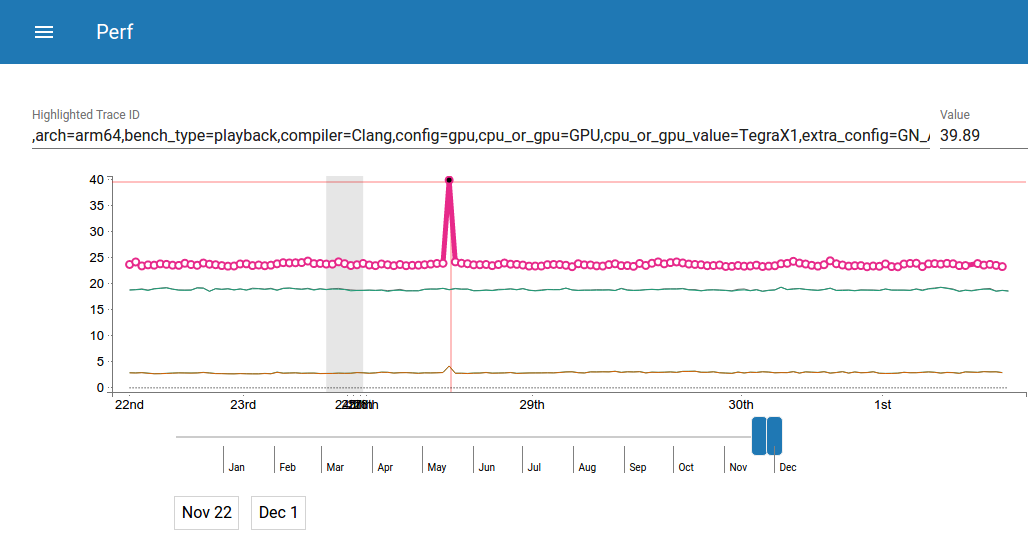The image size is (1028, 533).
Task: Click the green trace line
Action: coord(600,290)
